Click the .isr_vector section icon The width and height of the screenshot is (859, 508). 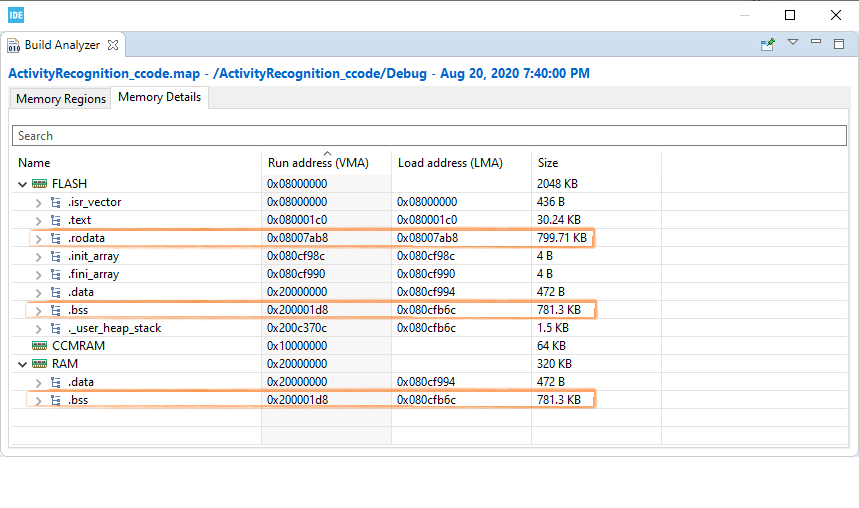click(x=57, y=202)
